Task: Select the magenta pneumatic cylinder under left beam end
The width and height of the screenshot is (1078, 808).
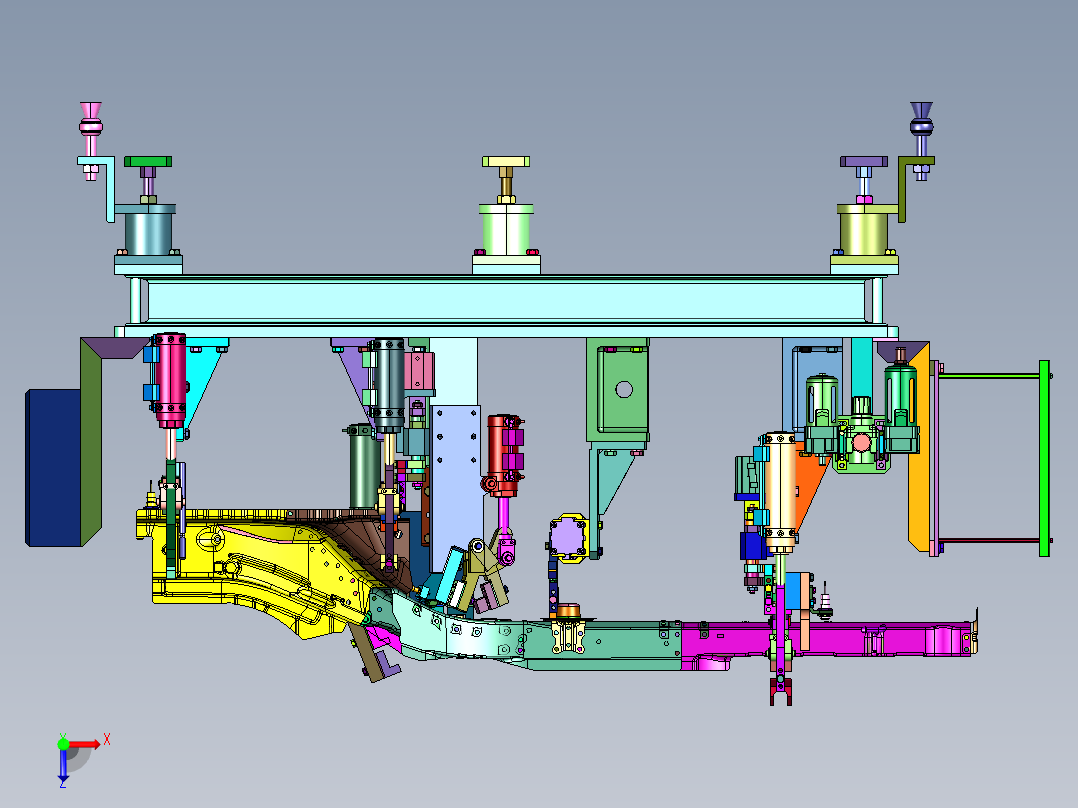Action: 170,380
